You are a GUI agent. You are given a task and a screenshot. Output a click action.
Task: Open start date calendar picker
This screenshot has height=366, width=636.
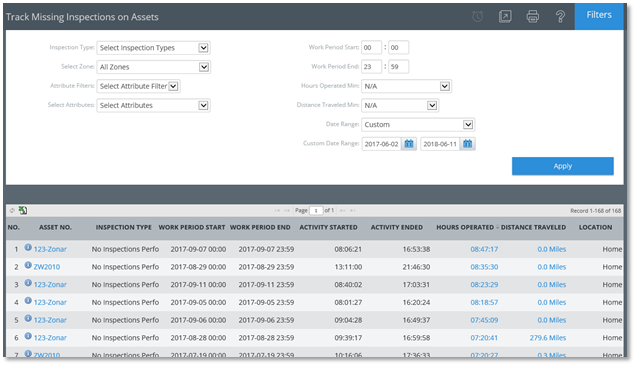(409, 144)
